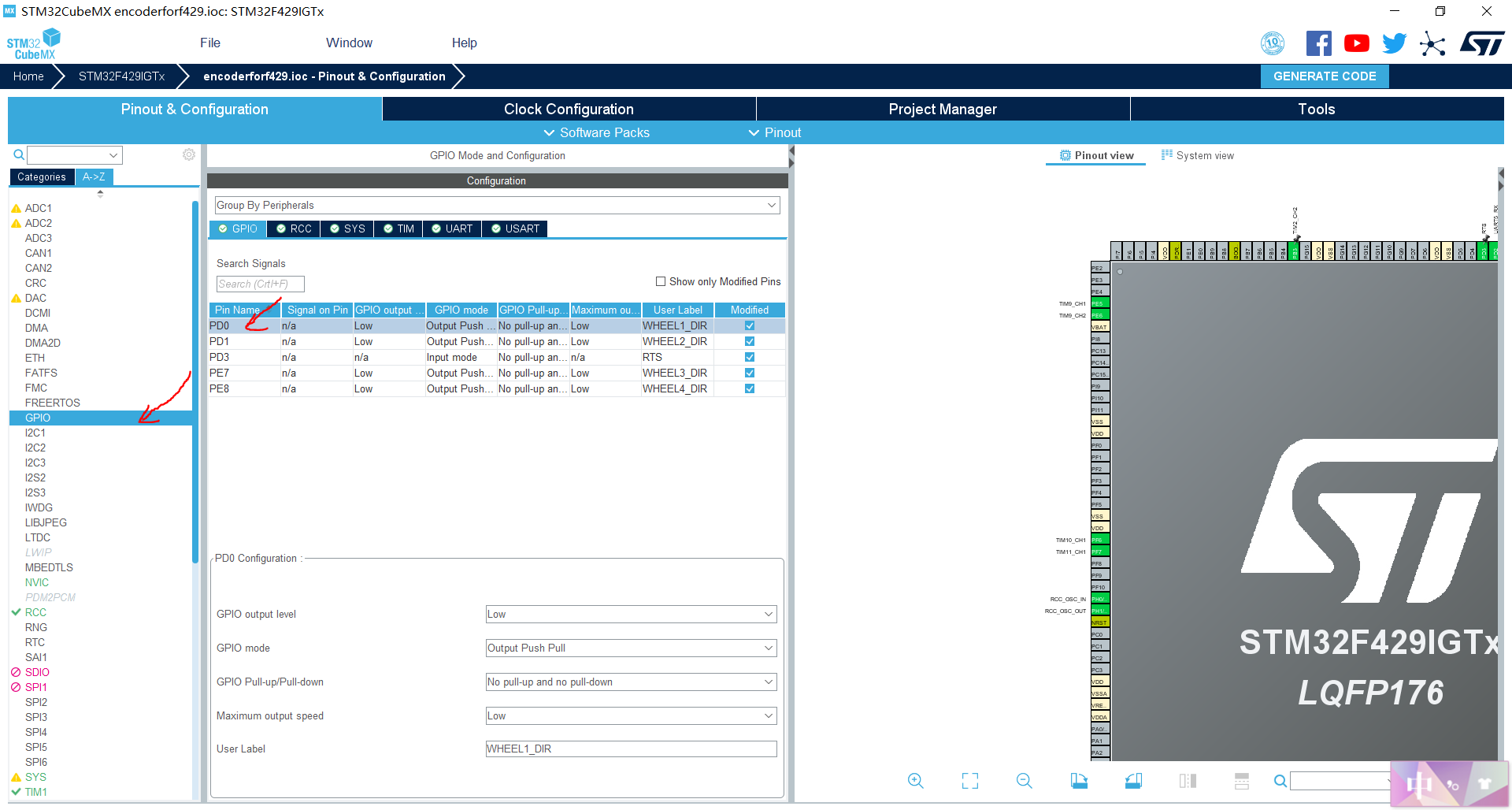Expand Software Packs menu
The height and width of the screenshot is (810, 1512).
tap(597, 132)
